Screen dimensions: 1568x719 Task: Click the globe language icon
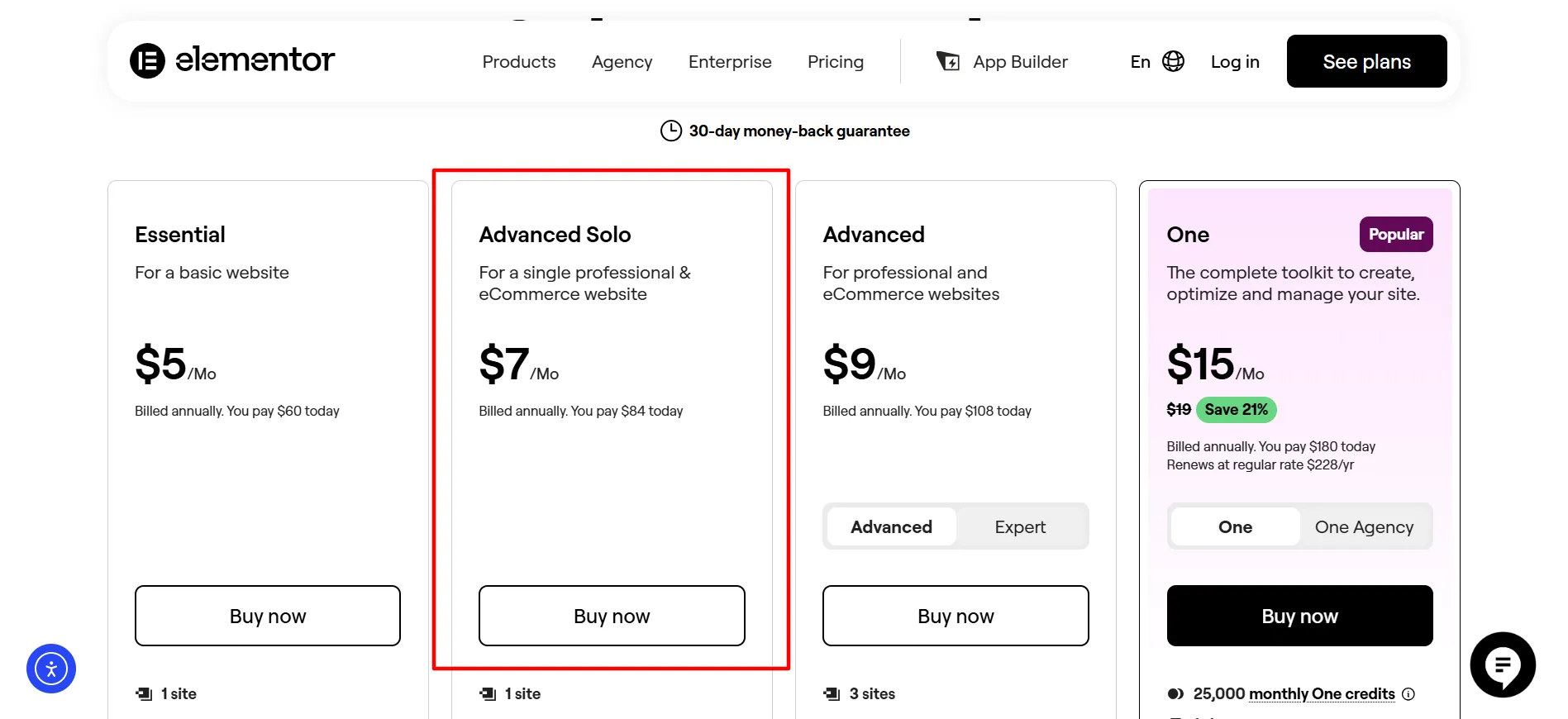point(1173,62)
